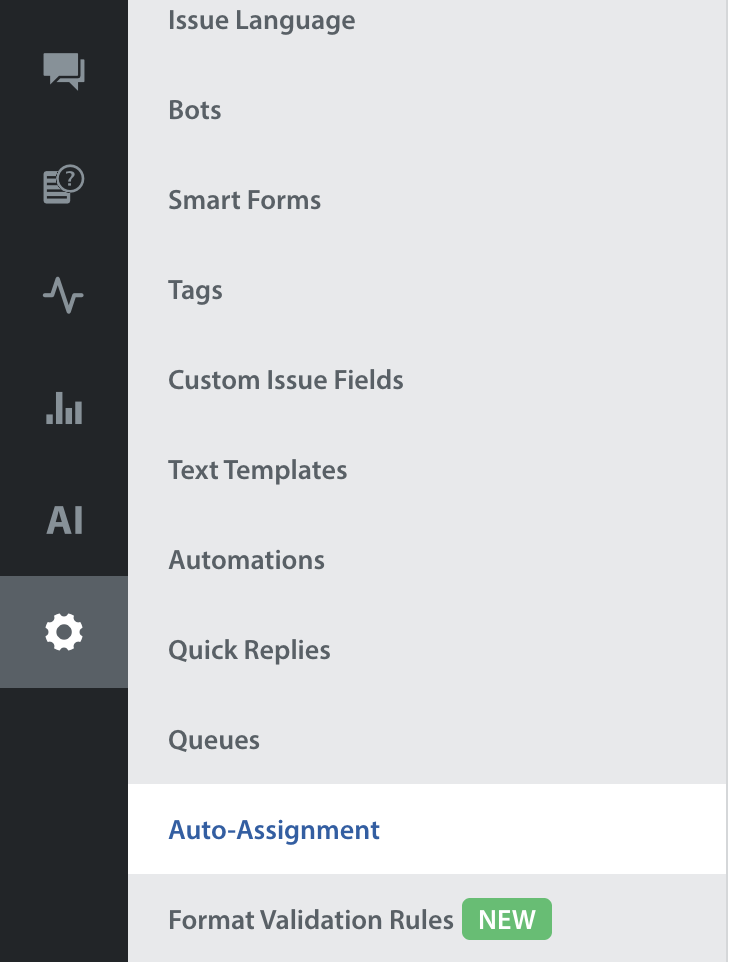Viewport: 730px width, 962px height.
Task: Navigate to Custom Issue Fields
Action: click(x=286, y=380)
